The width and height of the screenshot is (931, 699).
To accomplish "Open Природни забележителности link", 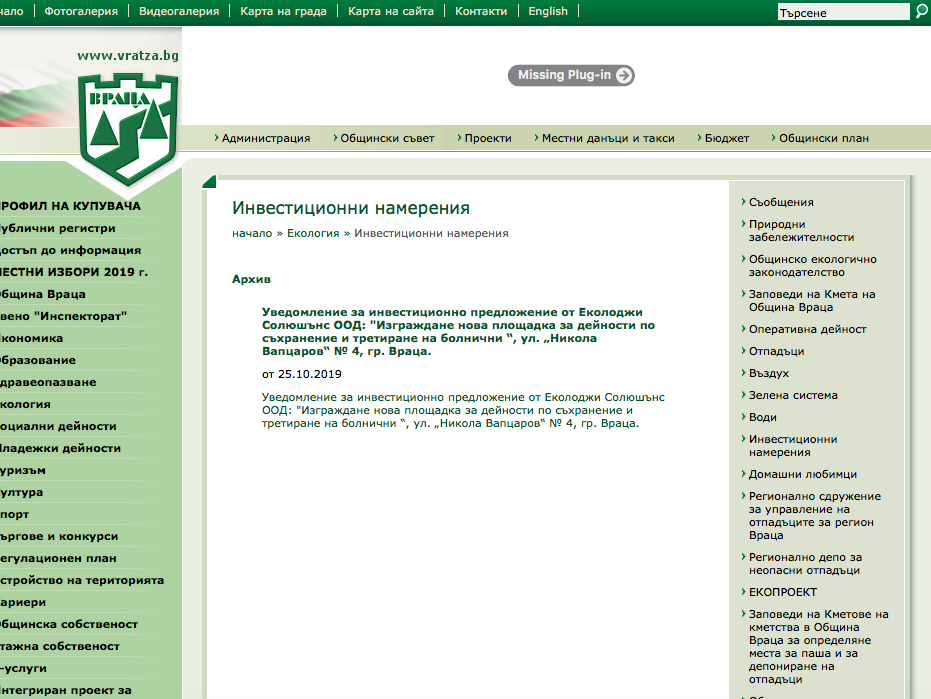I will pyautogui.click(x=801, y=230).
